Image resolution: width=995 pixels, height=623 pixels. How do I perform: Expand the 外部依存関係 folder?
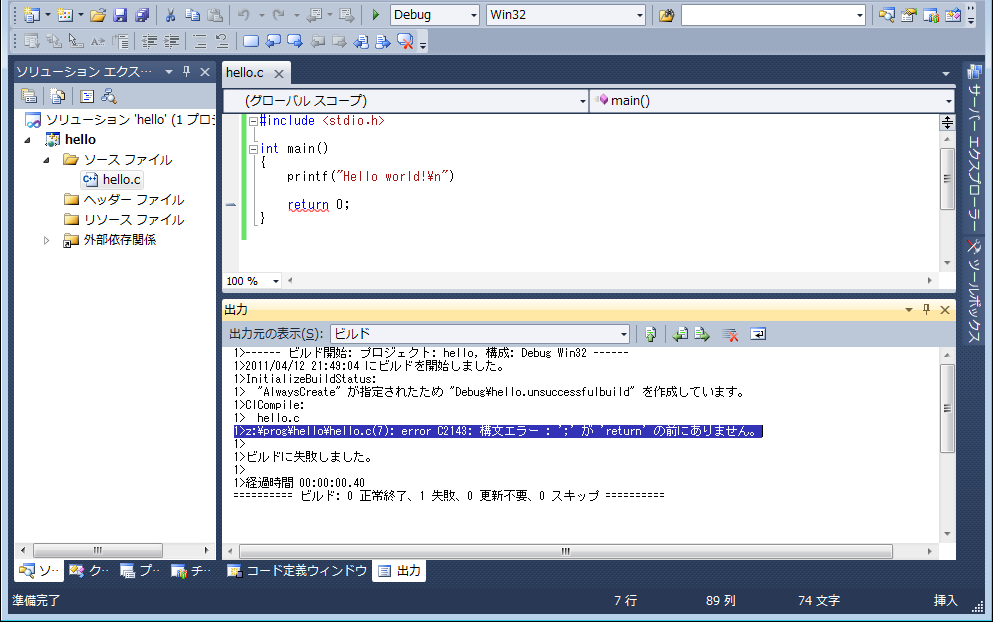(x=46, y=240)
